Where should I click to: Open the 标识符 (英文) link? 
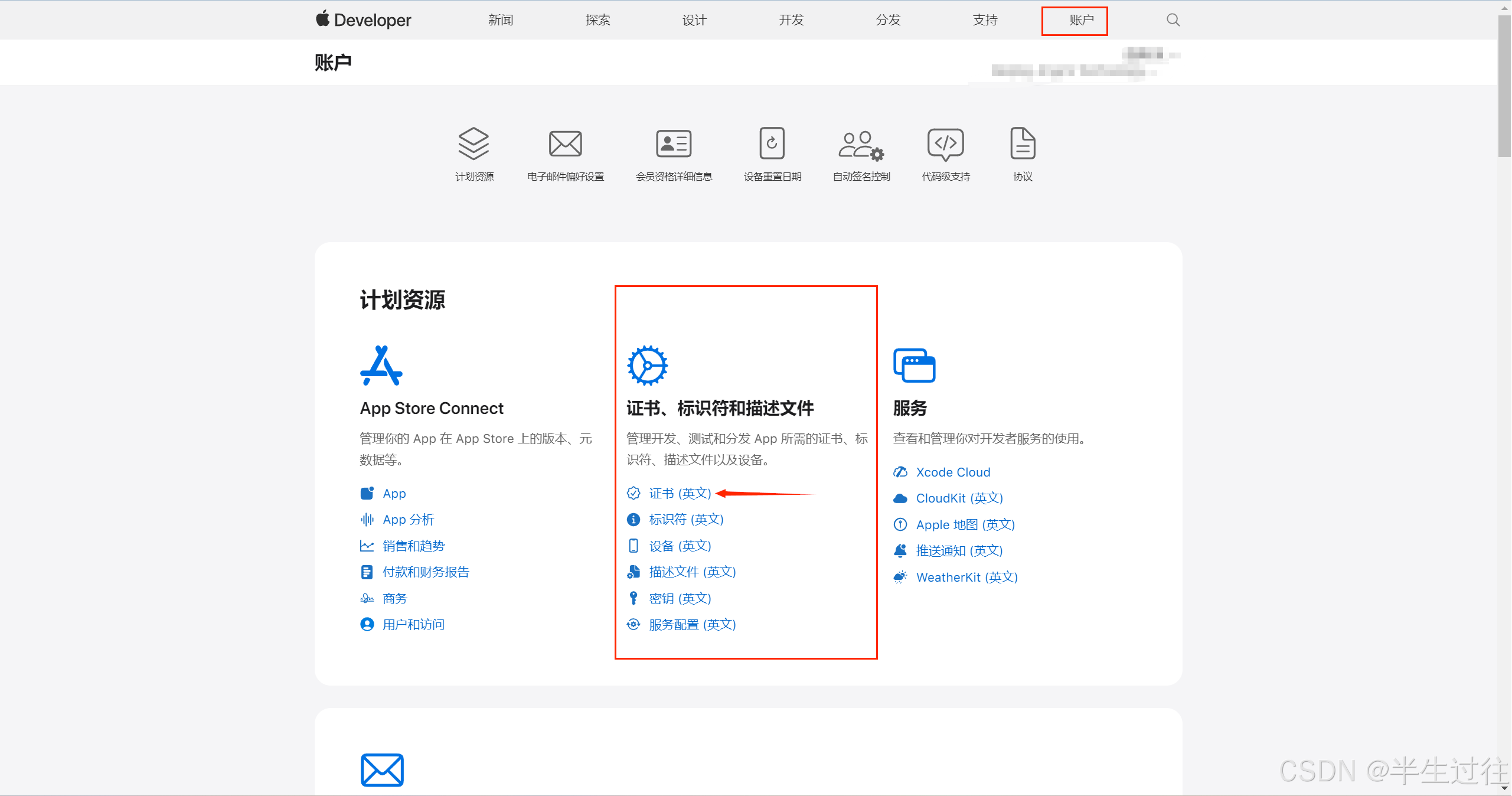(687, 520)
